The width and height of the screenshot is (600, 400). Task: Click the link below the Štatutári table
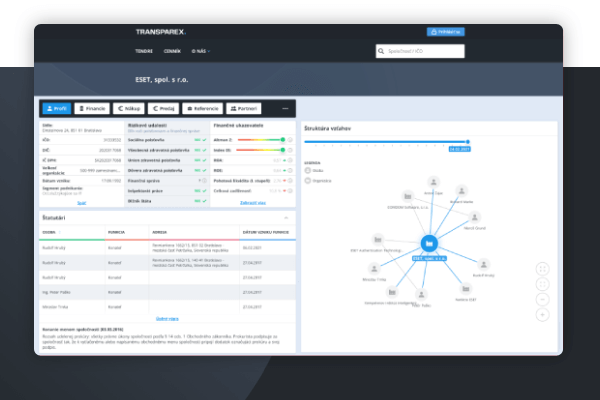click(167, 318)
